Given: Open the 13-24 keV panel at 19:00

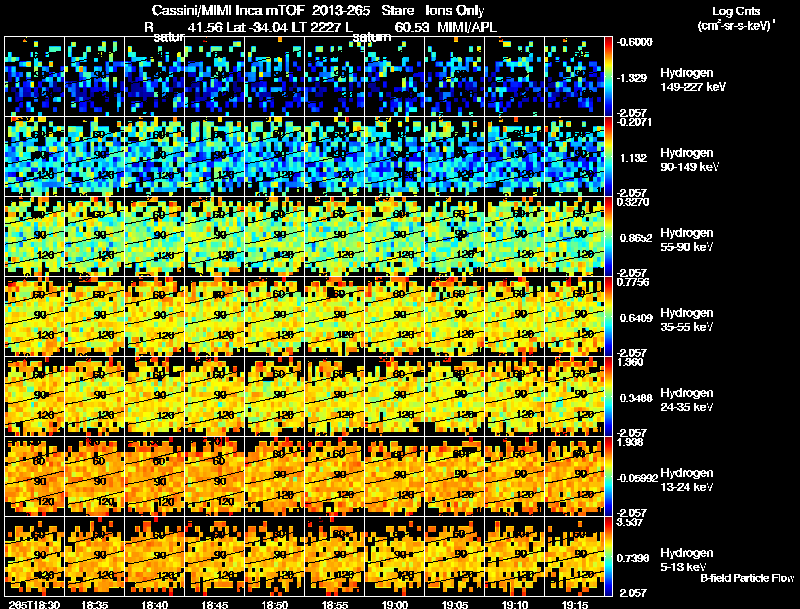Looking at the screenshot, I should pyautogui.click(x=394, y=477).
